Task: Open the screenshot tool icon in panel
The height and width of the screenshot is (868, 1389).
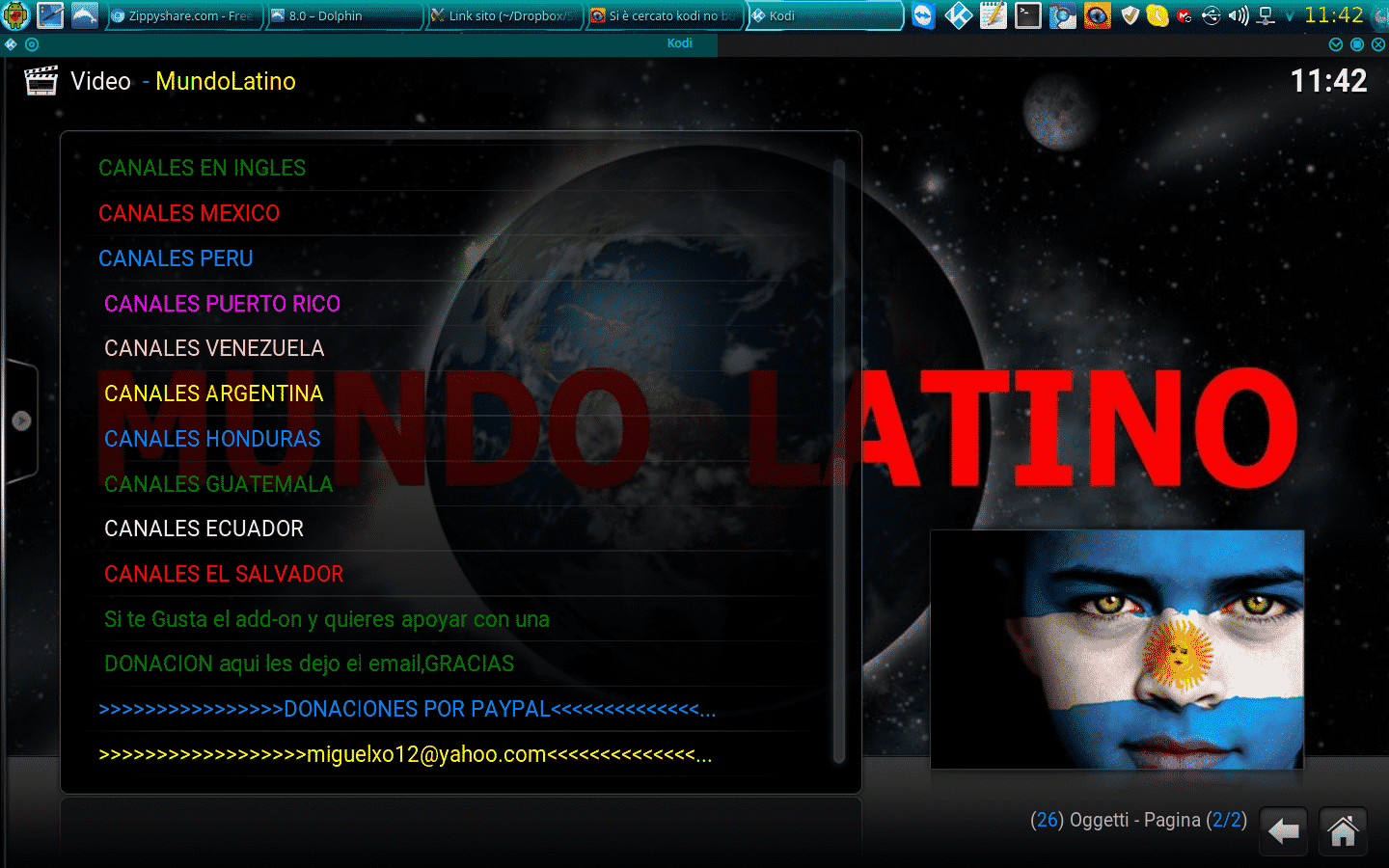Action: (1062, 15)
